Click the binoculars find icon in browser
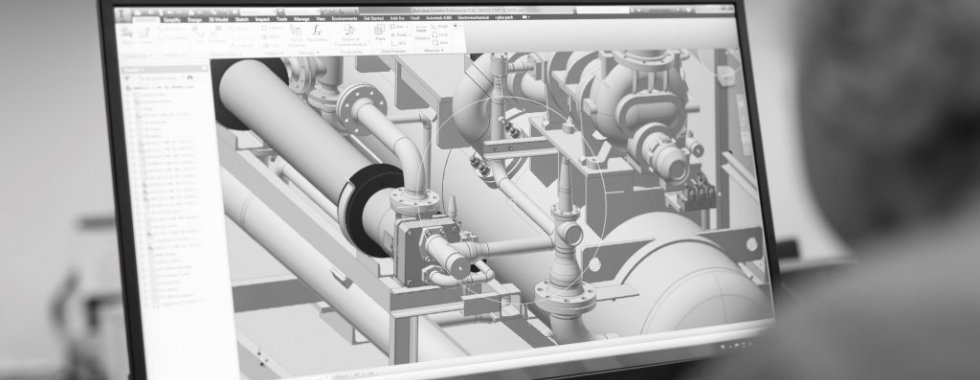This screenshot has width=980, height=380. coord(189,78)
